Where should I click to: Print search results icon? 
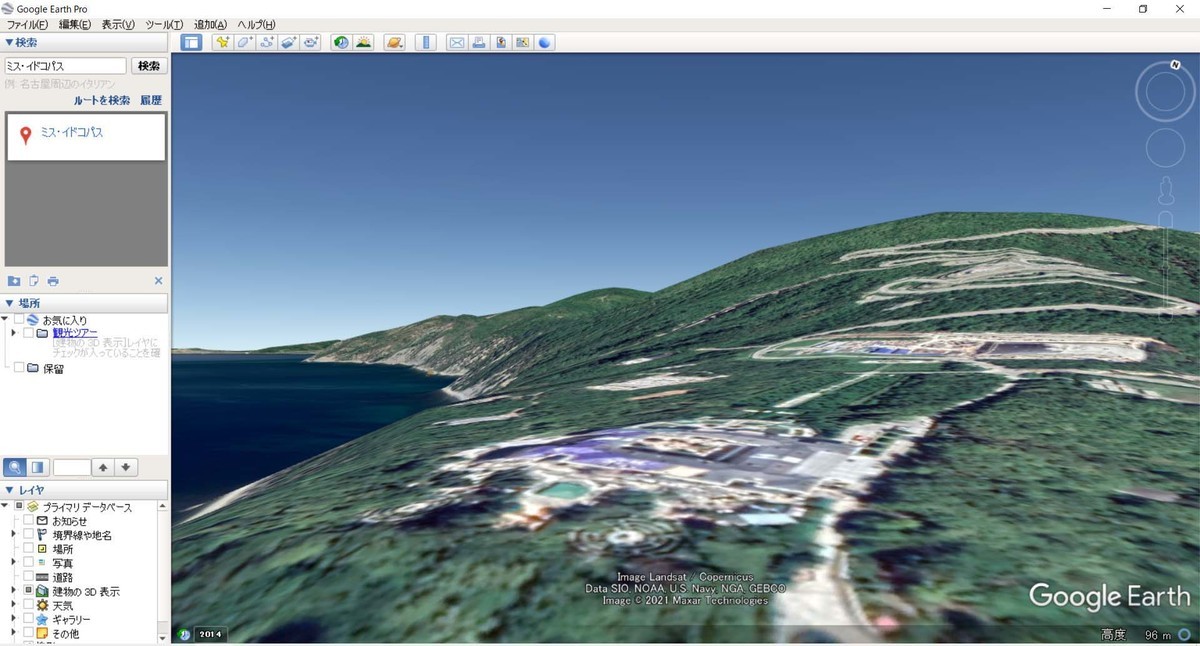(53, 281)
